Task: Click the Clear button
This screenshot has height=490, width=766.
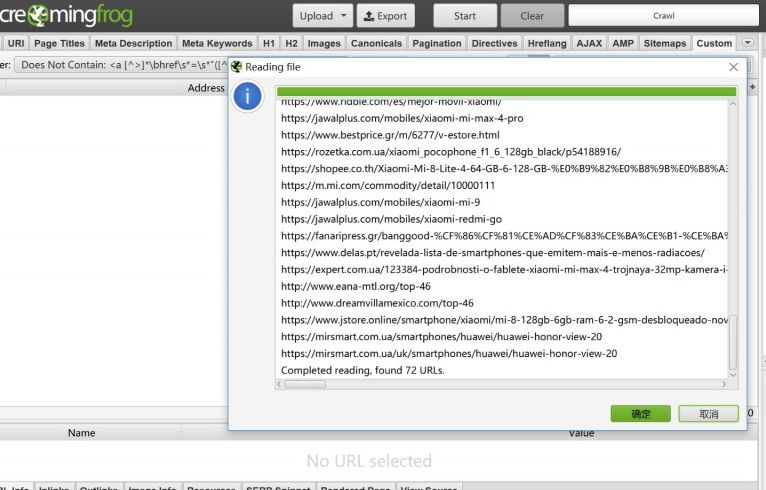Action: 532,16
